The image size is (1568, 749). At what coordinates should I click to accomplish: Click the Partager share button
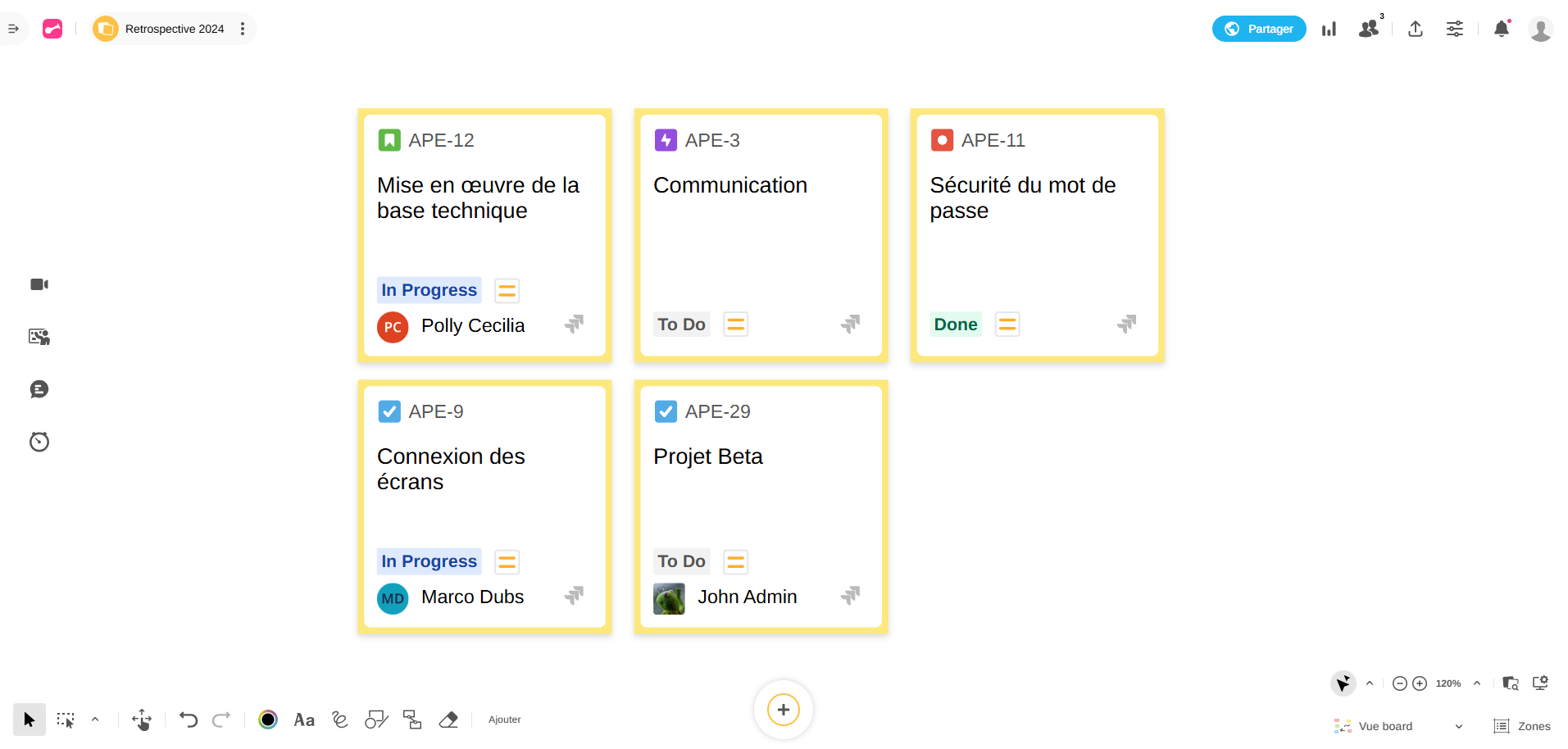coord(1259,29)
